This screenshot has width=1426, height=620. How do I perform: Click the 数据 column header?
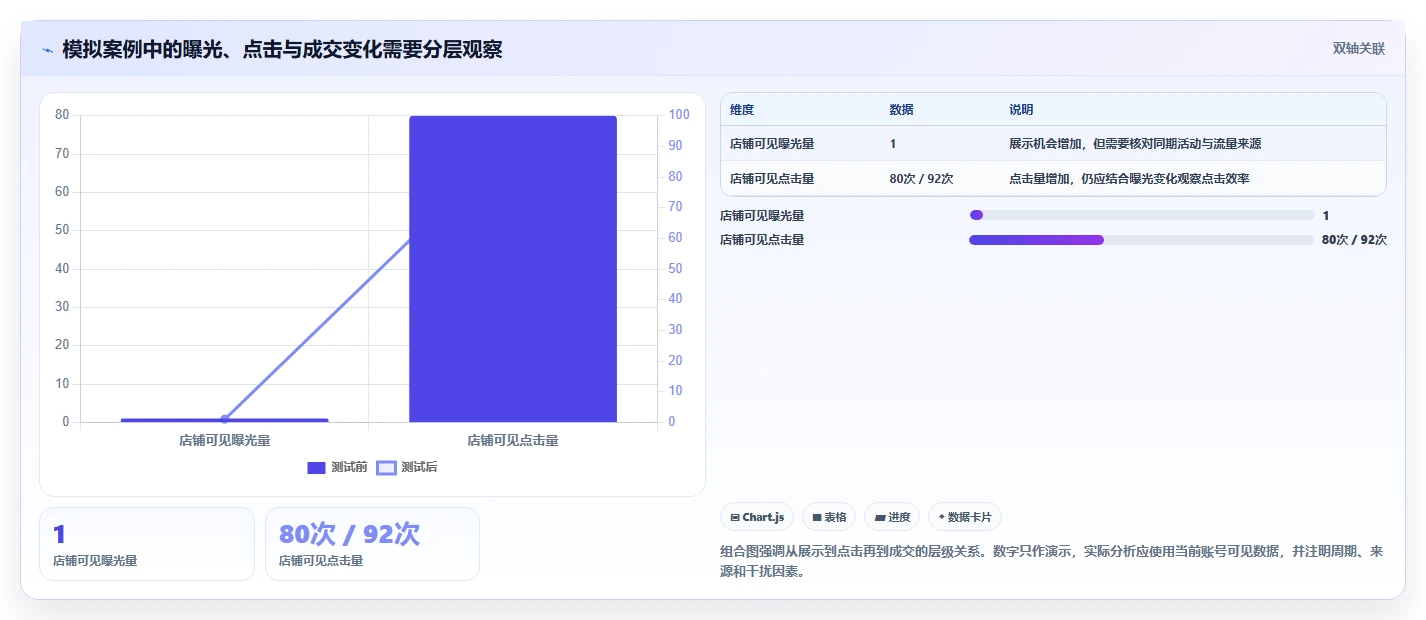pos(901,109)
